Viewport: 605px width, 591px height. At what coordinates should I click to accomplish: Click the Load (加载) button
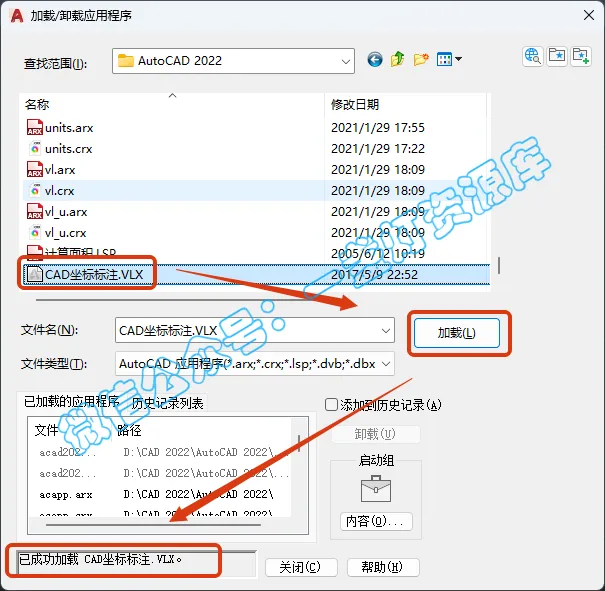(457, 333)
